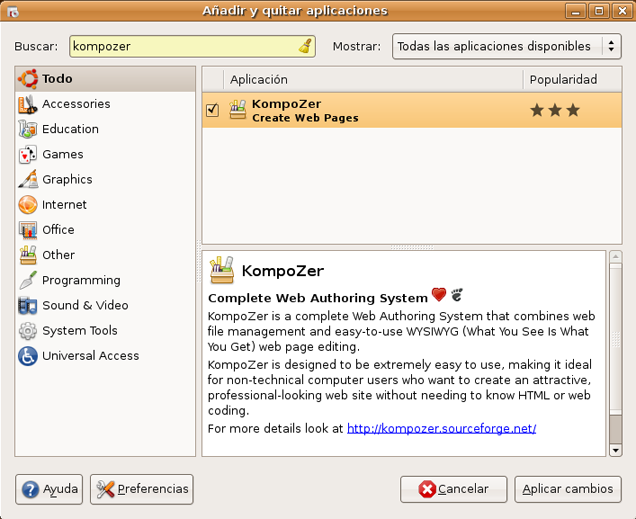Screen dimensions: 636x519
Task: Click the Games playing cards icon
Action: pyautogui.click(x=28, y=154)
